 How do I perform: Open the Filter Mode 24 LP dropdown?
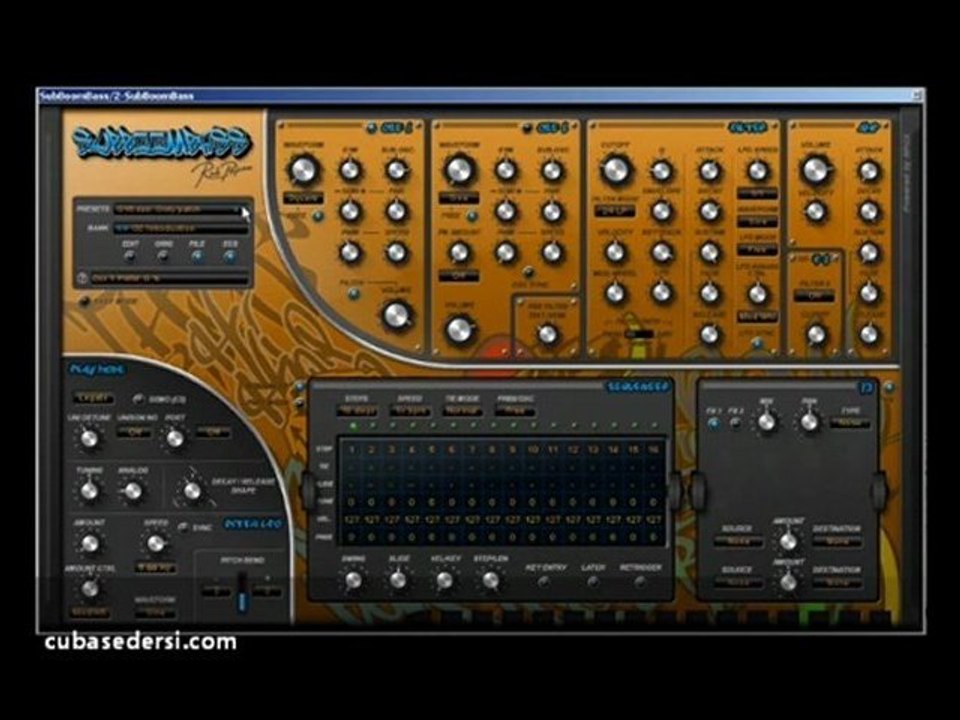[x=615, y=211]
